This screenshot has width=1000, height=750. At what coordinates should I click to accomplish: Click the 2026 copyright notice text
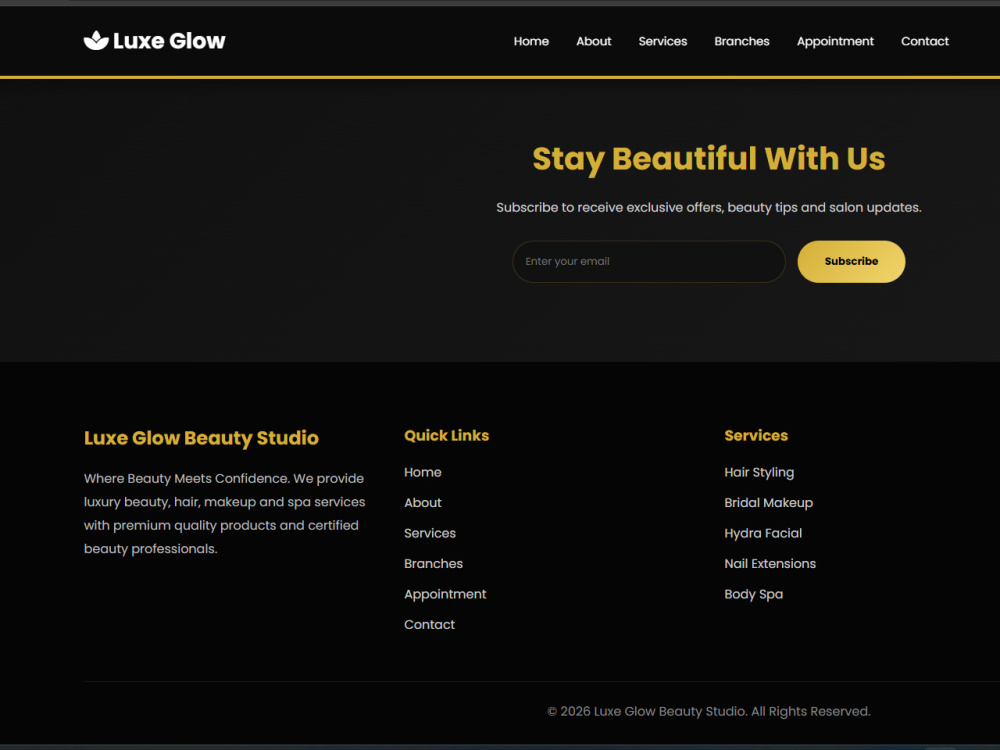click(x=709, y=712)
